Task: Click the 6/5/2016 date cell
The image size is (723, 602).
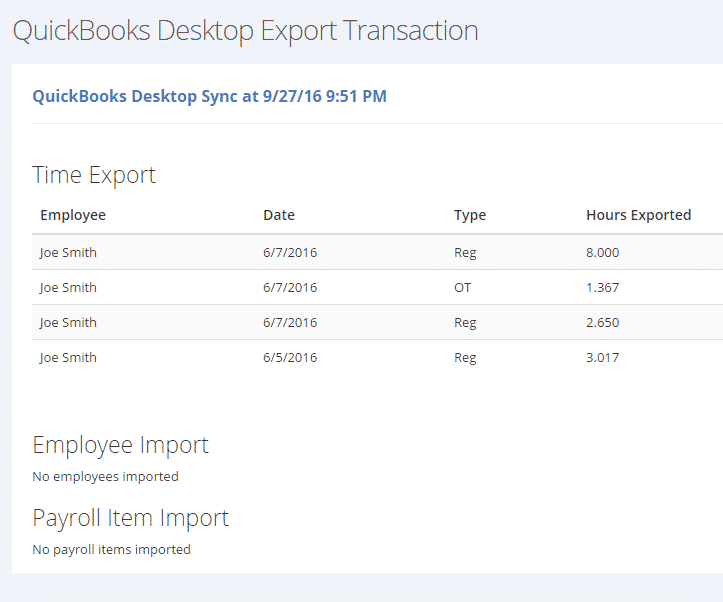Action: [x=290, y=358]
